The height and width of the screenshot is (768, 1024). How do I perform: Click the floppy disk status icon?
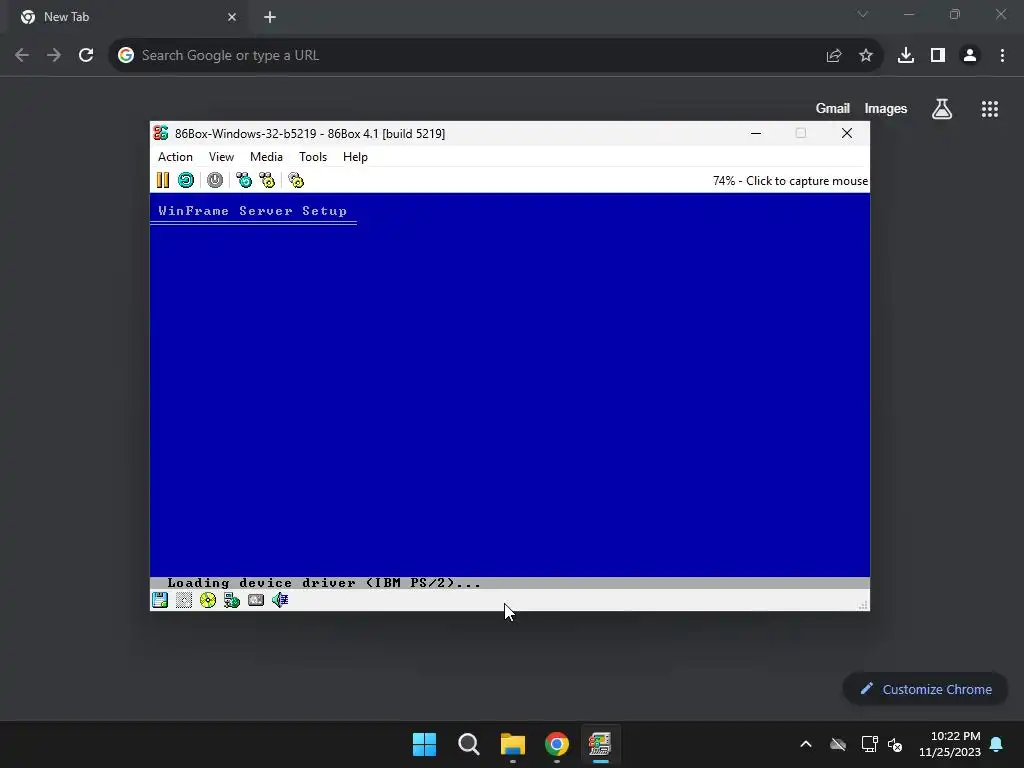[160, 600]
